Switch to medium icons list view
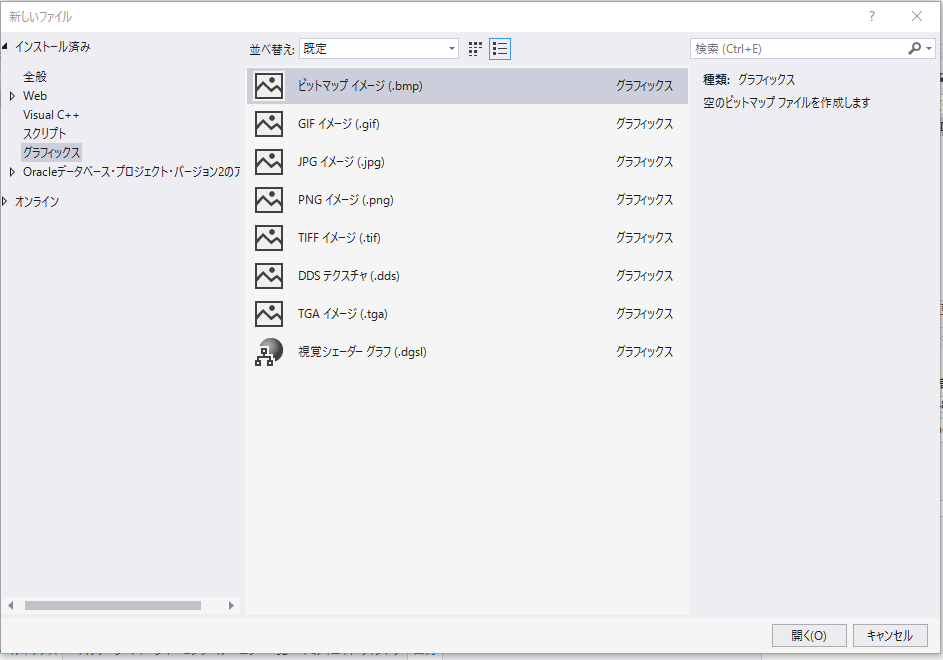Viewport: 943px width, 660px height. [x=500, y=49]
